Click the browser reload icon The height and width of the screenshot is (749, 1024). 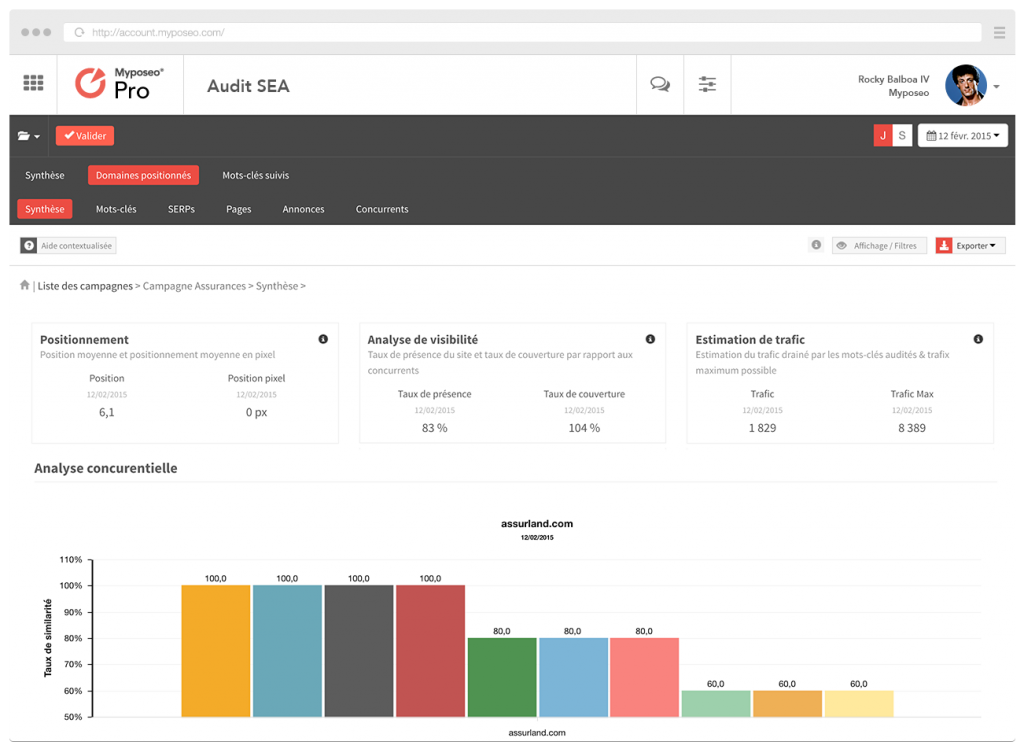coord(79,32)
